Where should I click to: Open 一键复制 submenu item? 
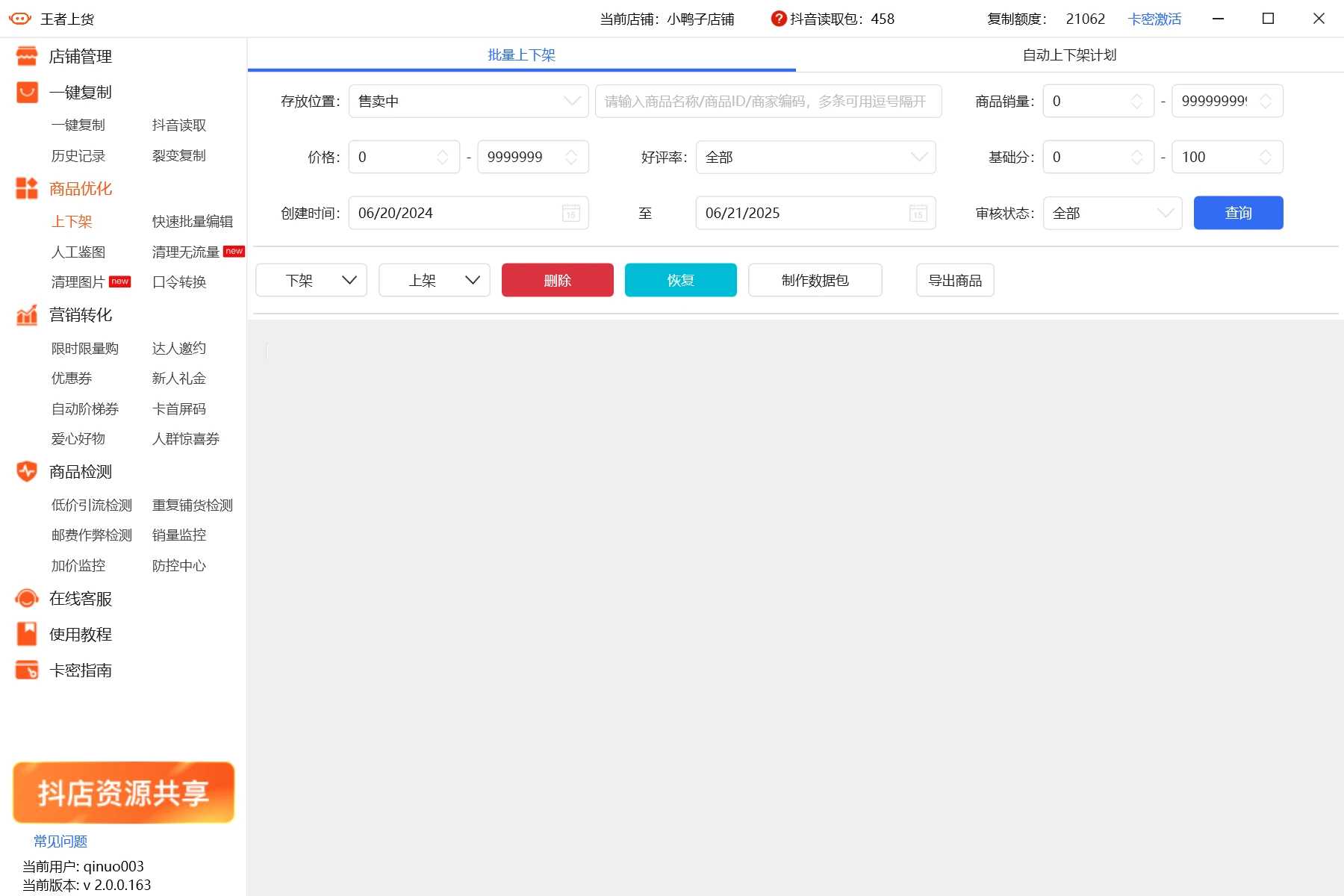(x=78, y=125)
